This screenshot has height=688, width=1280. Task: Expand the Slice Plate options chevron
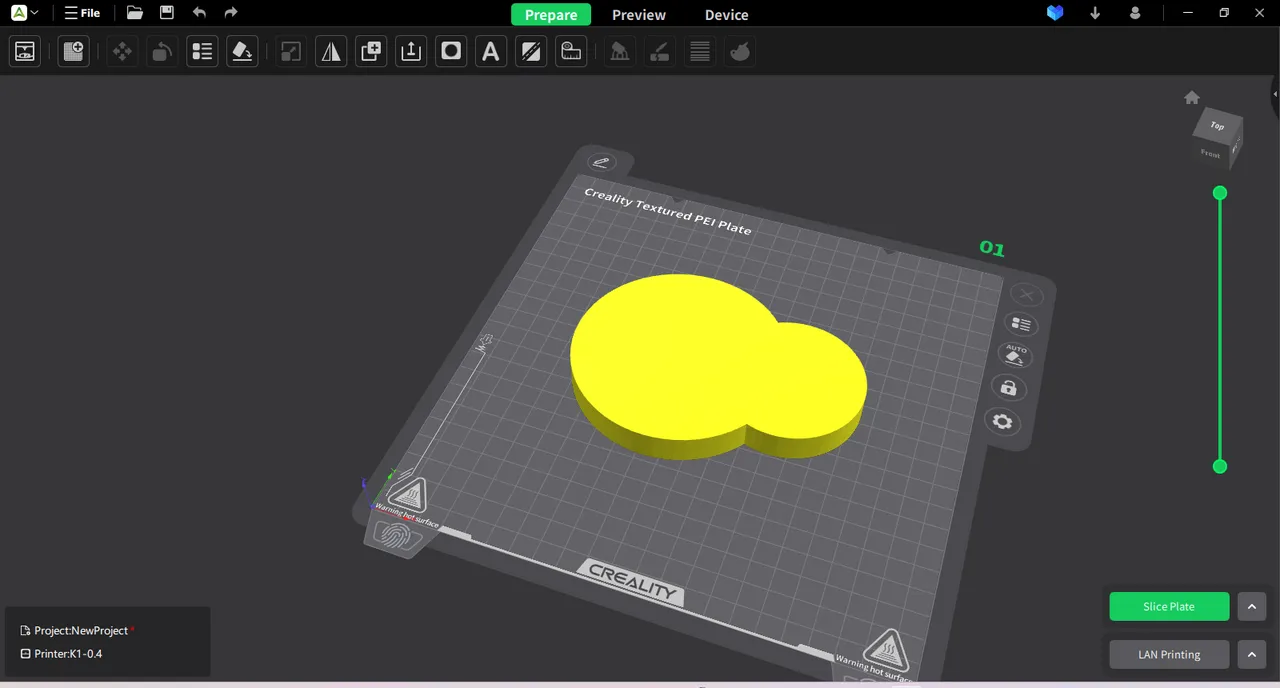point(1252,606)
